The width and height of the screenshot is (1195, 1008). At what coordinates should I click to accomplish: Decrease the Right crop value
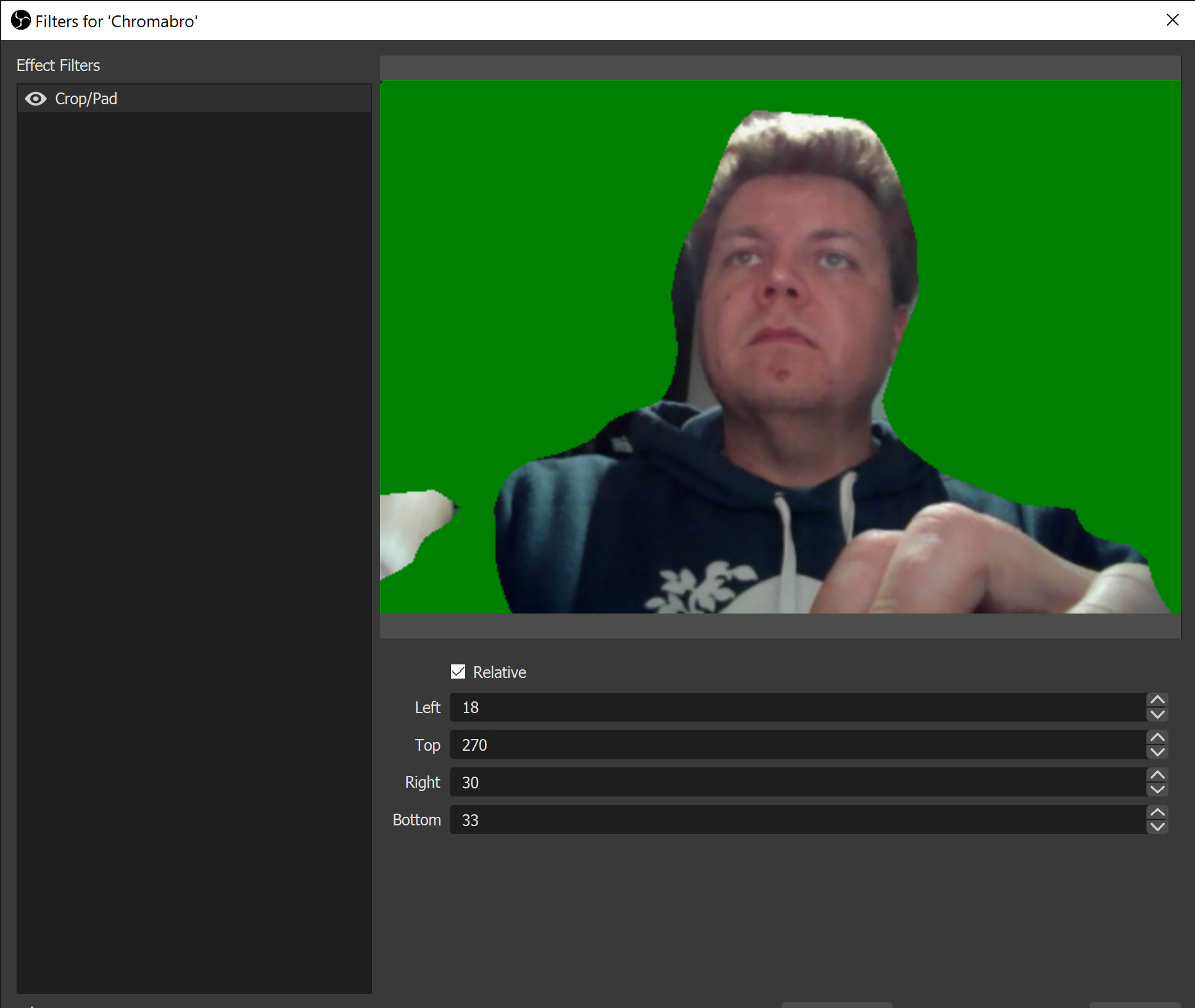pos(1157,790)
